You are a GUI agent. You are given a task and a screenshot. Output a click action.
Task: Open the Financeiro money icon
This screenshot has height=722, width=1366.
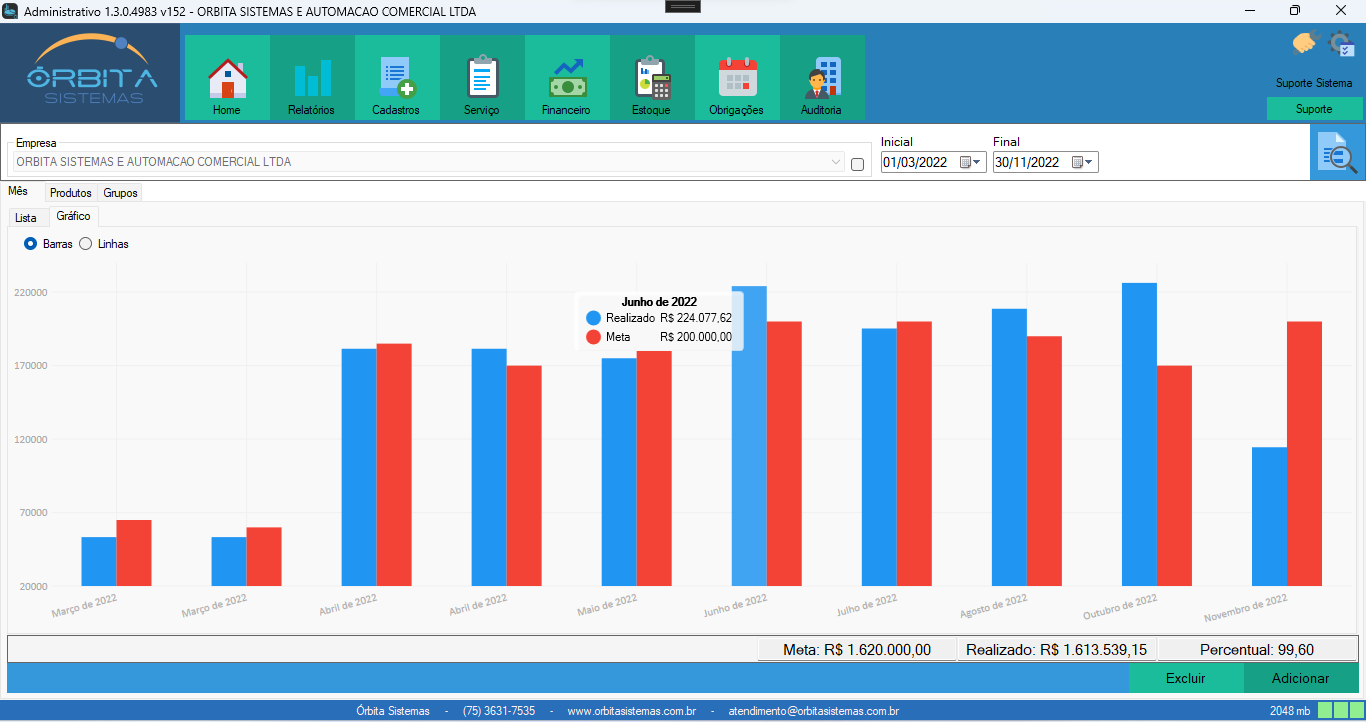(566, 78)
